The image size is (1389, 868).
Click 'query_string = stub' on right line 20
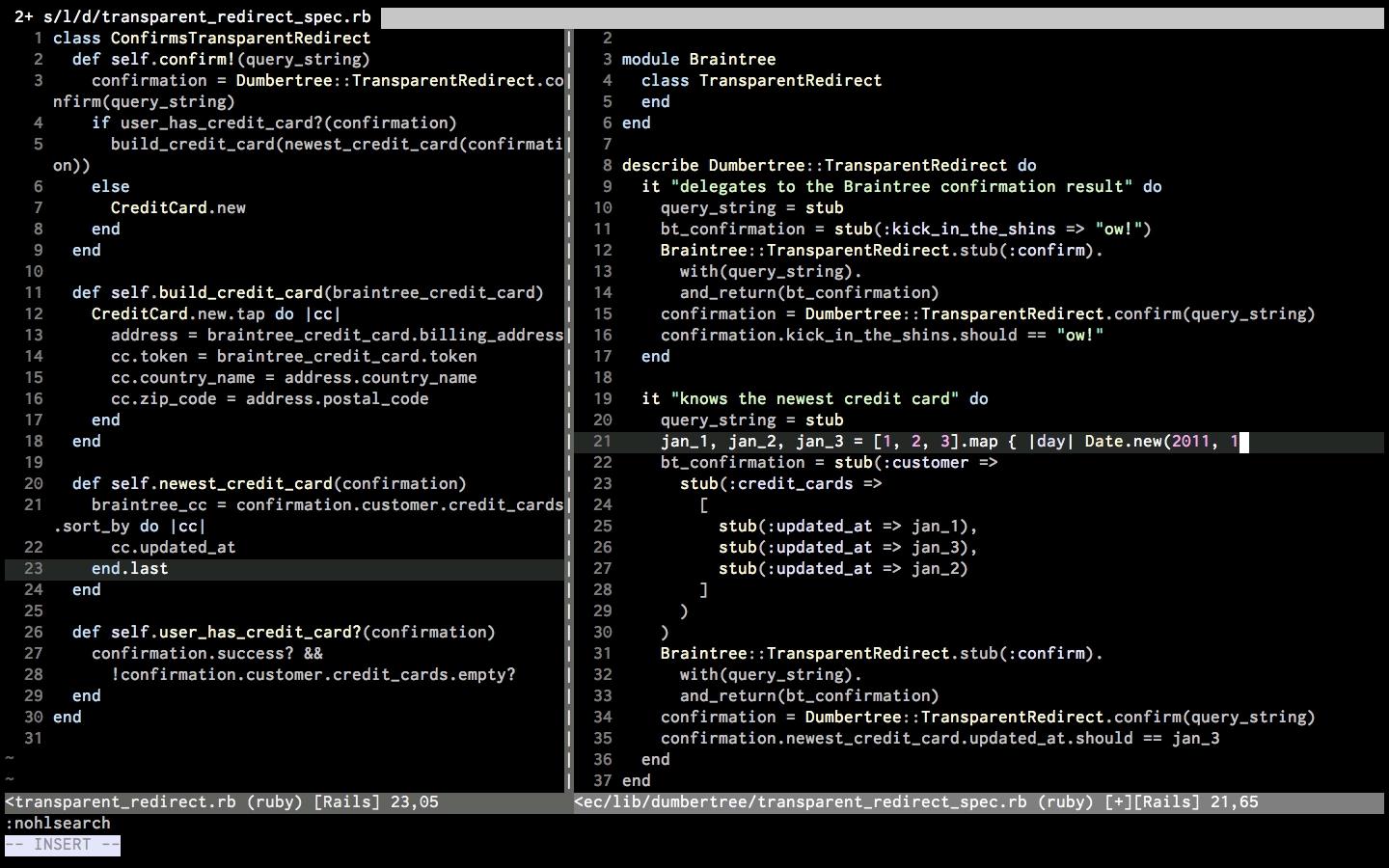(x=752, y=420)
